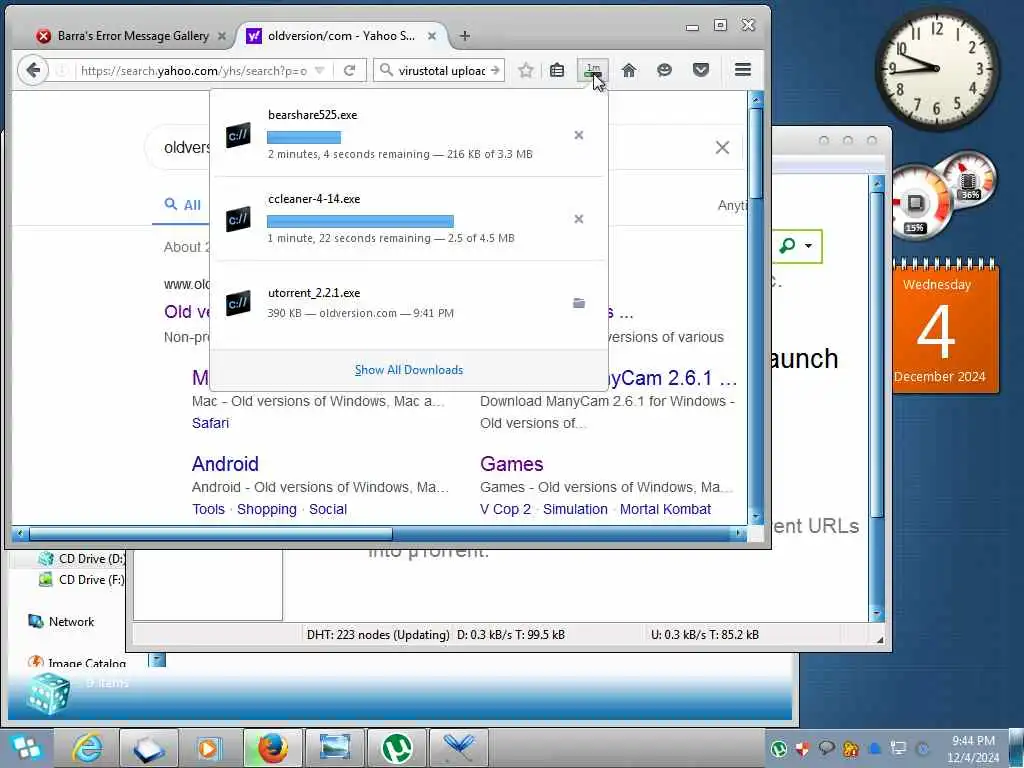Open a new browser tab
The height and width of the screenshot is (768, 1024).
(465, 36)
